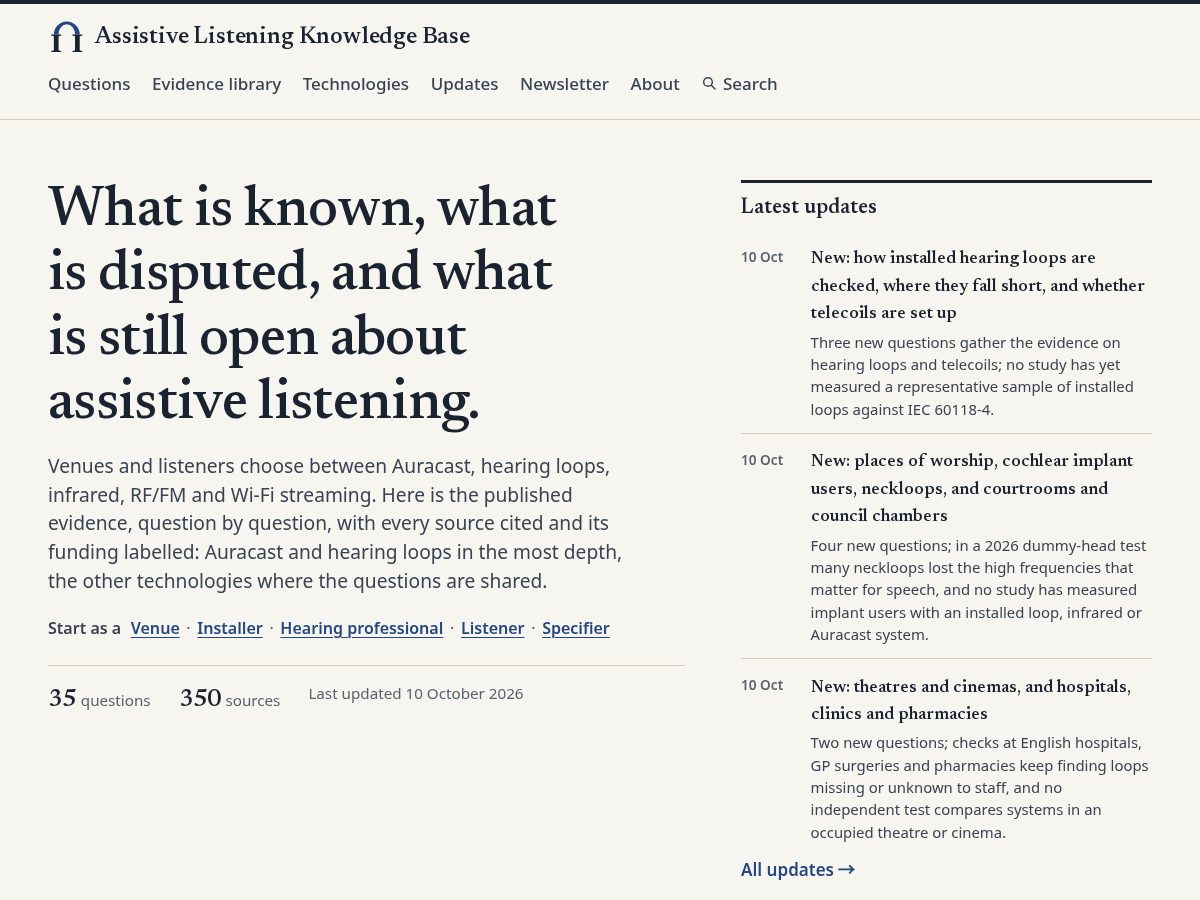Click summary starting 'Two new questions; checks'
The height and width of the screenshot is (900, 1200).
(980, 788)
